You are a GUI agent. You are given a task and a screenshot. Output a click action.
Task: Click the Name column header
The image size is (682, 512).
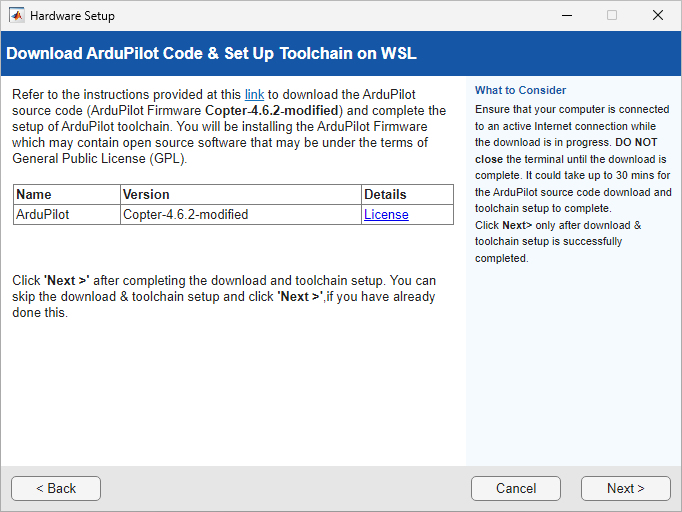click(x=34, y=194)
